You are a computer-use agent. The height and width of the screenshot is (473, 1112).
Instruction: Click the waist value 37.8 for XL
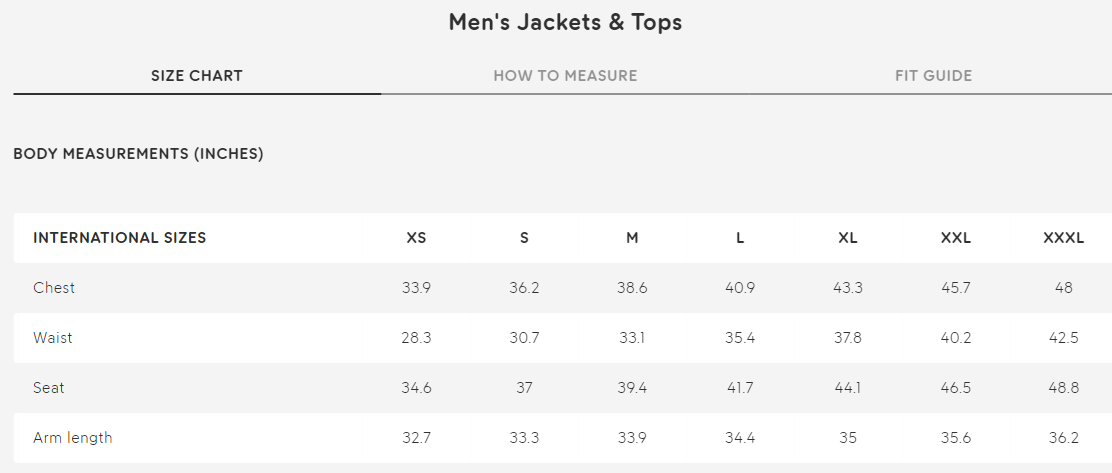pos(848,338)
